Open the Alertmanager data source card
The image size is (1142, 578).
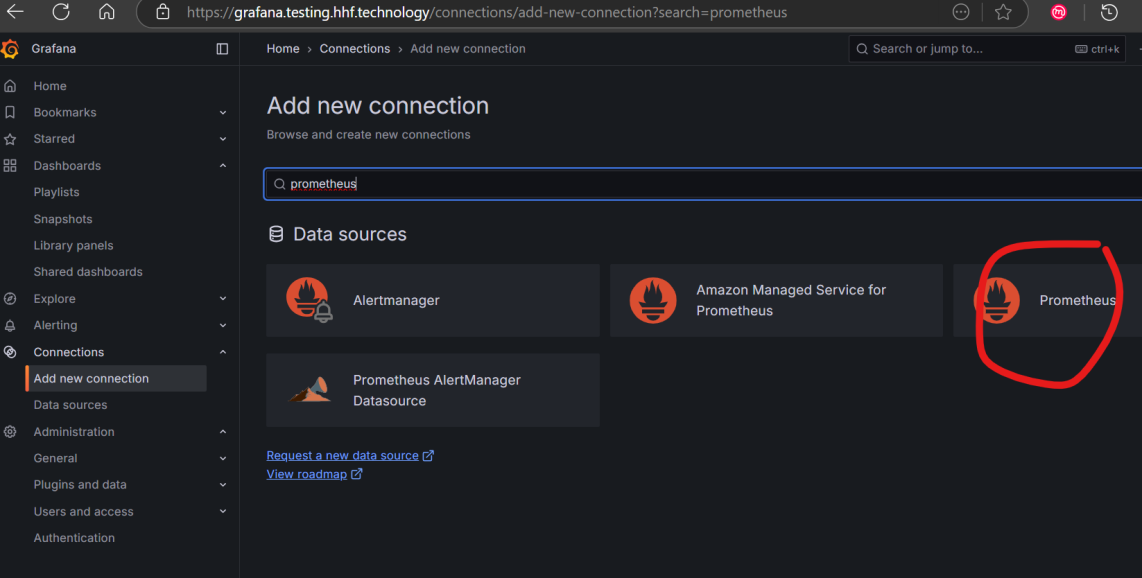pyautogui.click(x=433, y=300)
